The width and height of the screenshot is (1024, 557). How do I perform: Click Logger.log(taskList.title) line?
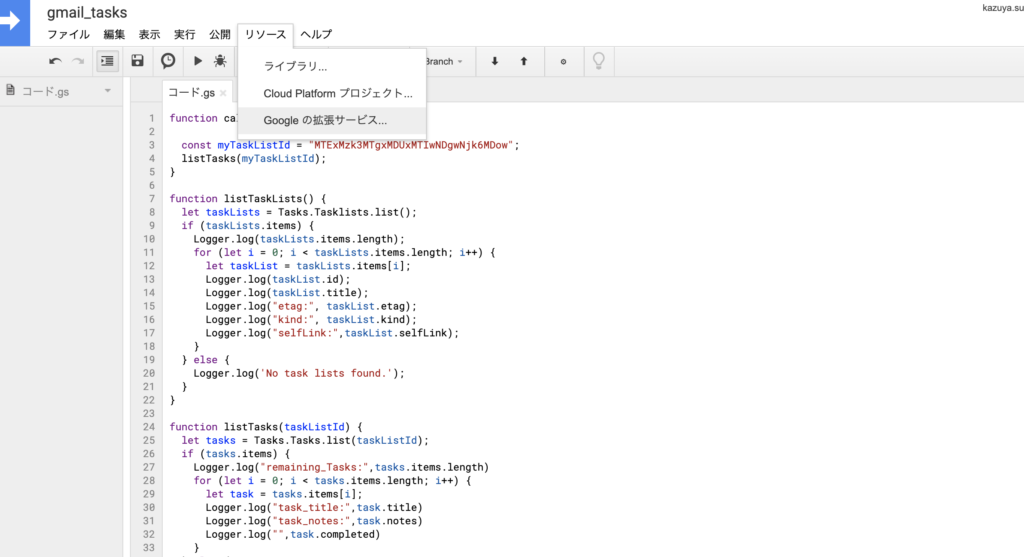287,293
